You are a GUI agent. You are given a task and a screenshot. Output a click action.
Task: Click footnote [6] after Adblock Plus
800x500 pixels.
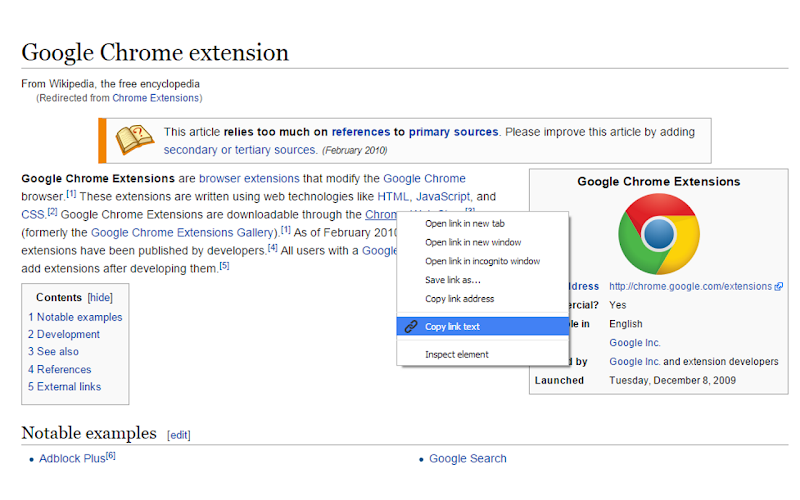coord(110,456)
